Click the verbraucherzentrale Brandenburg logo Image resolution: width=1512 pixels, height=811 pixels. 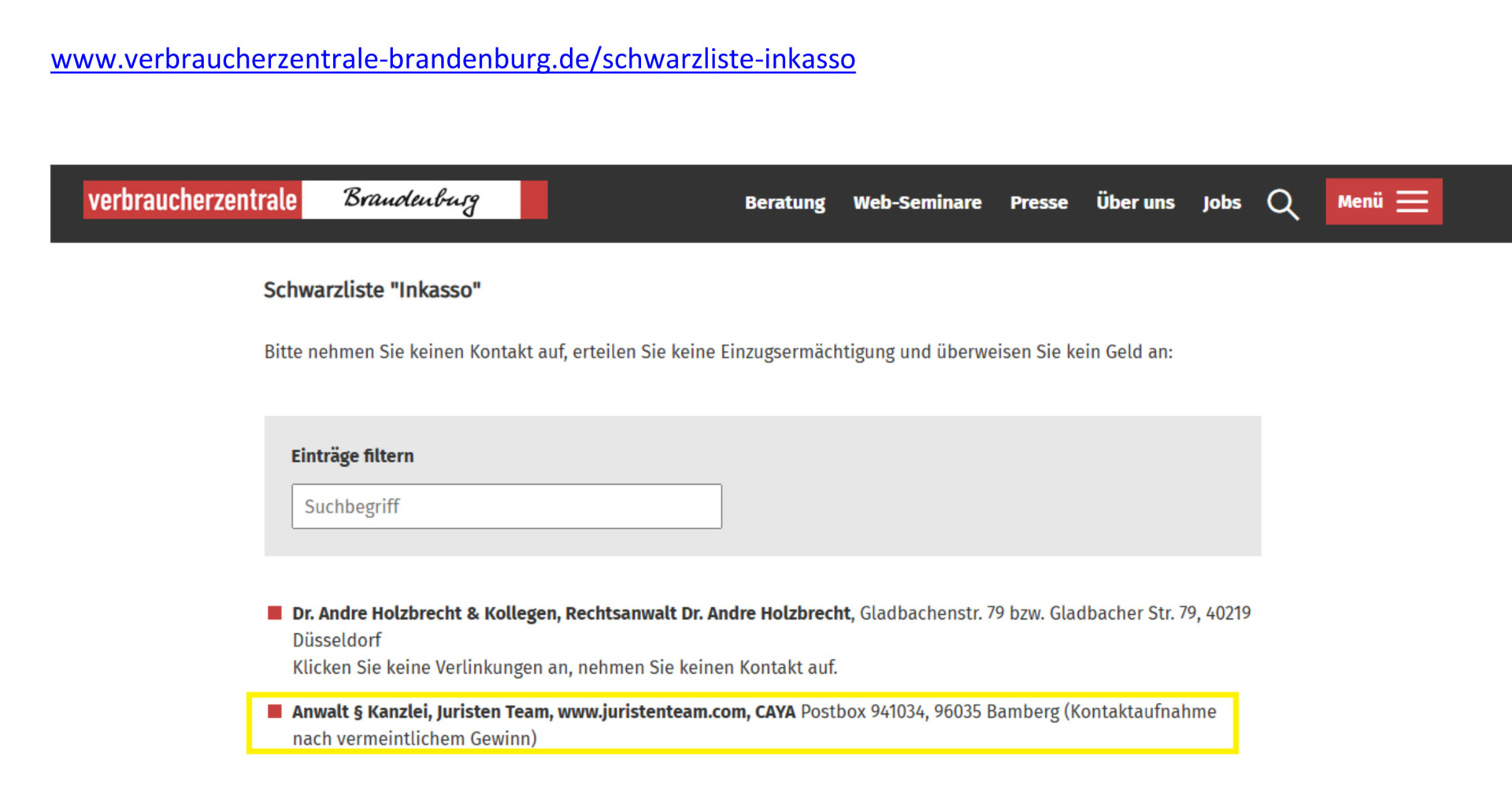[x=315, y=200]
